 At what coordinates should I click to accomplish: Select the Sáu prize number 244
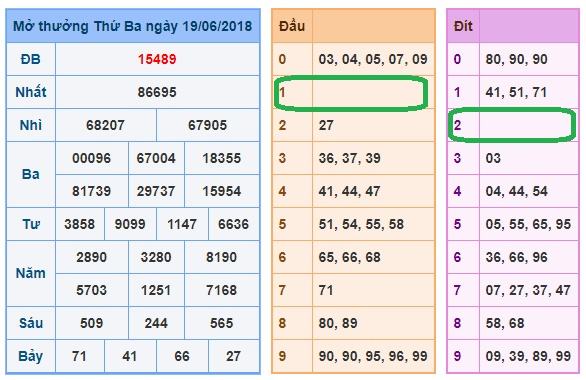[x=156, y=323]
